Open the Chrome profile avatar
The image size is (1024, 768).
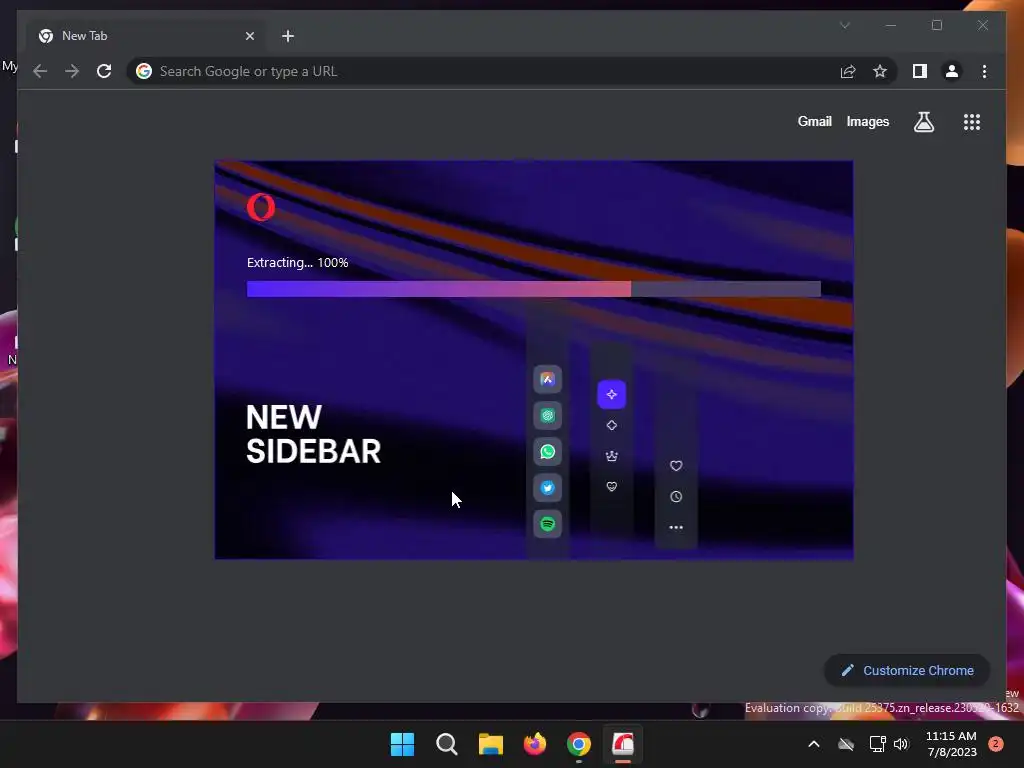952,71
